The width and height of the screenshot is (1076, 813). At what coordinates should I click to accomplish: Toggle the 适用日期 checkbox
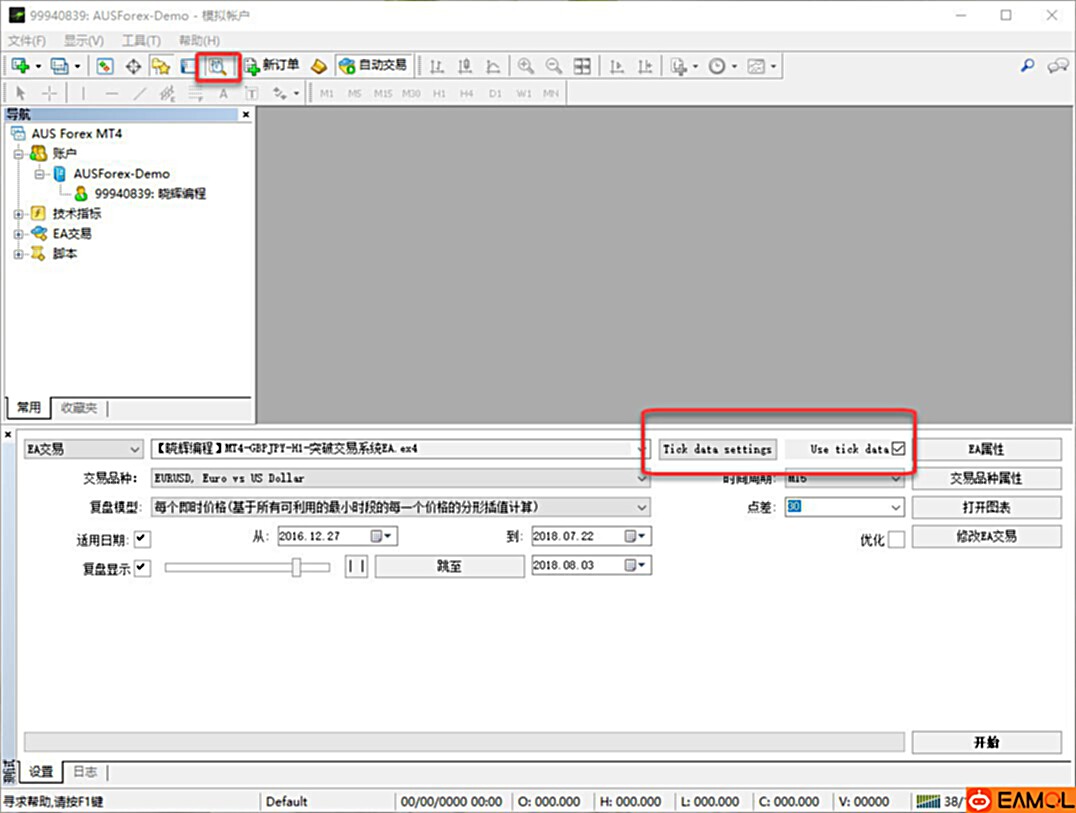point(142,539)
